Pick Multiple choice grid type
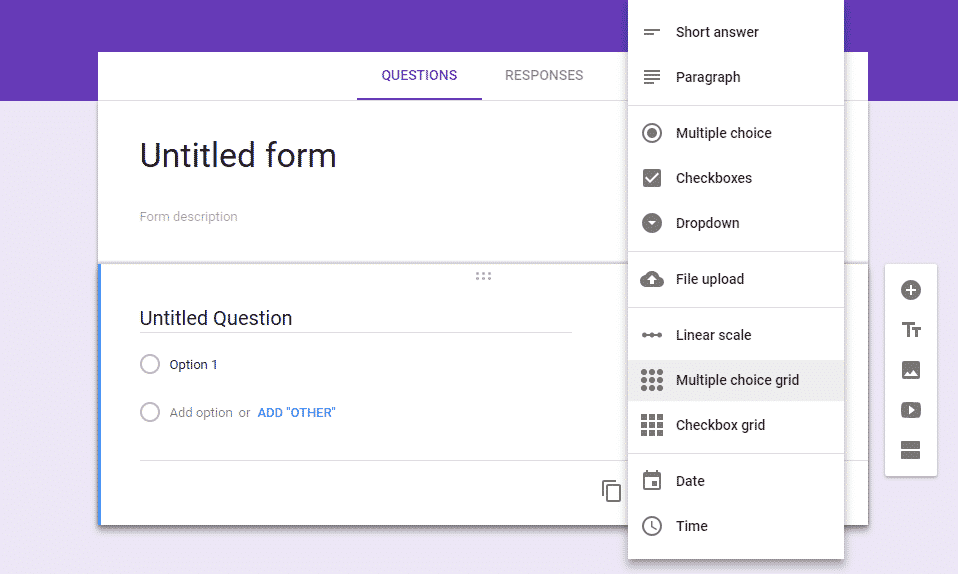This screenshot has width=958, height=574. tap(735, 380)
